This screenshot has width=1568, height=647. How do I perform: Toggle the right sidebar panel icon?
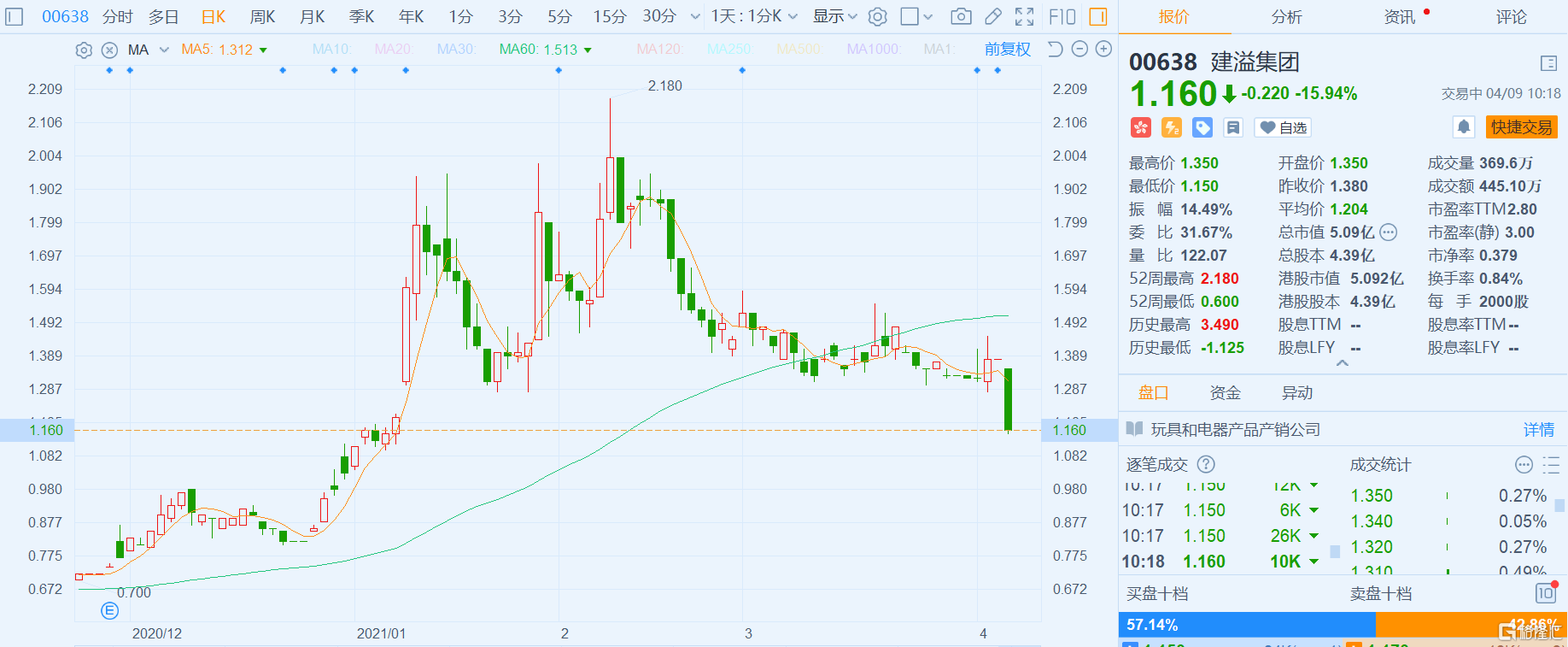(x=1098, y=16)
